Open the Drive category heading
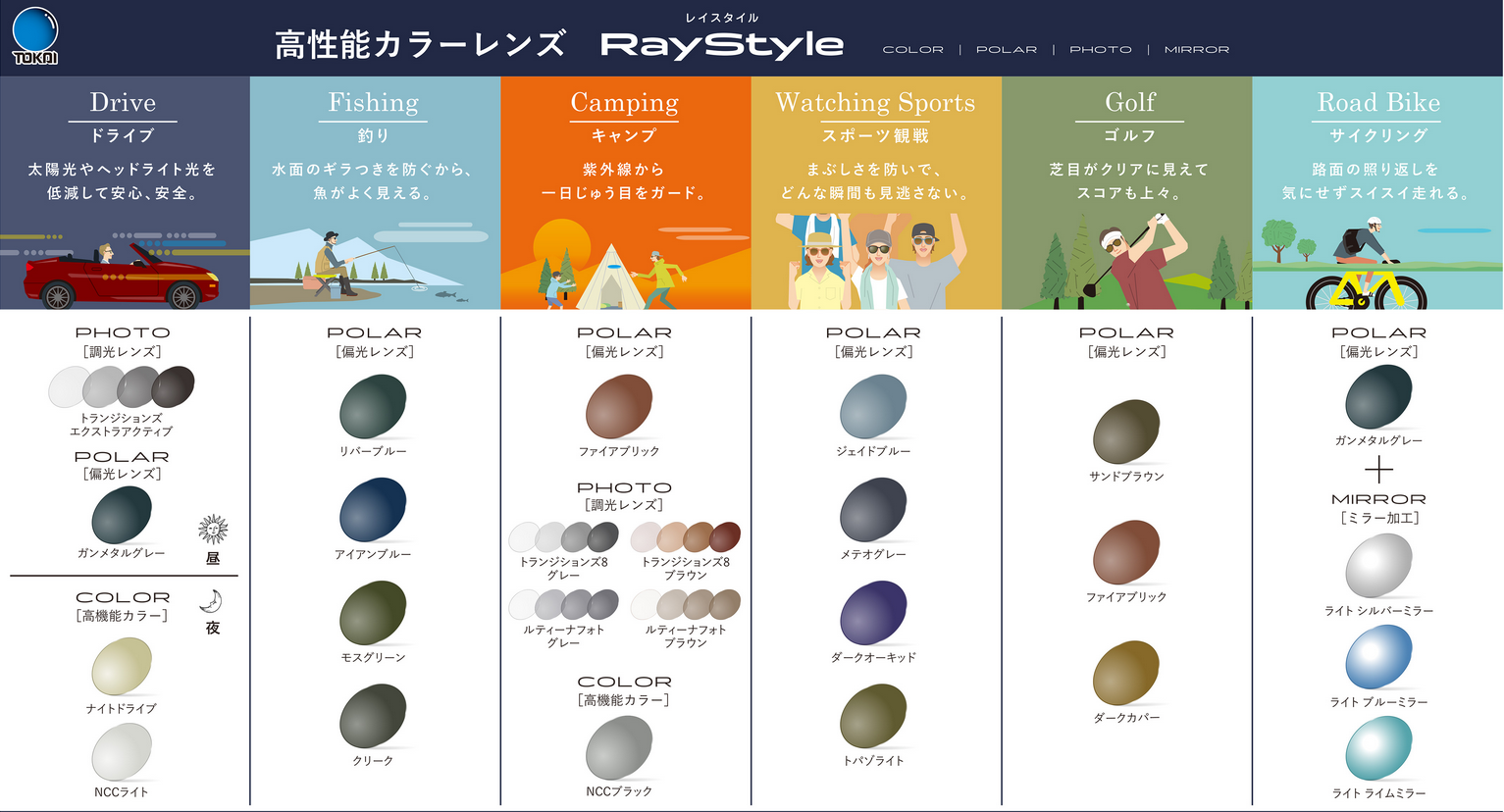This screenshot has height=812, width=1504. (123, 102)
